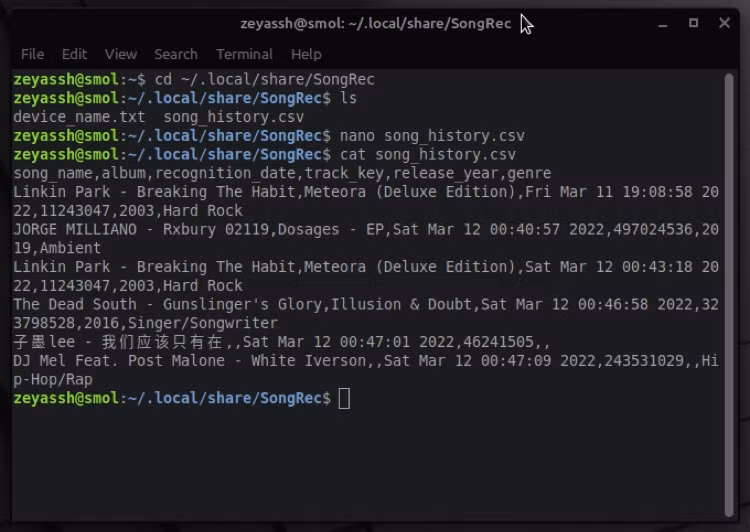Click the window title zeyassh@smol

tap(375, 23)
